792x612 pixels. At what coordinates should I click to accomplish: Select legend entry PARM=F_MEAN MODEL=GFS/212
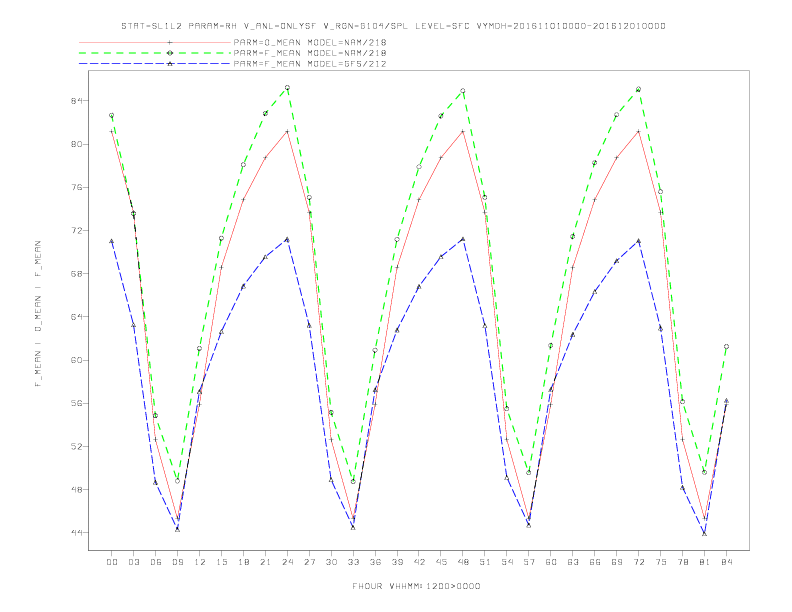[310, 64]
